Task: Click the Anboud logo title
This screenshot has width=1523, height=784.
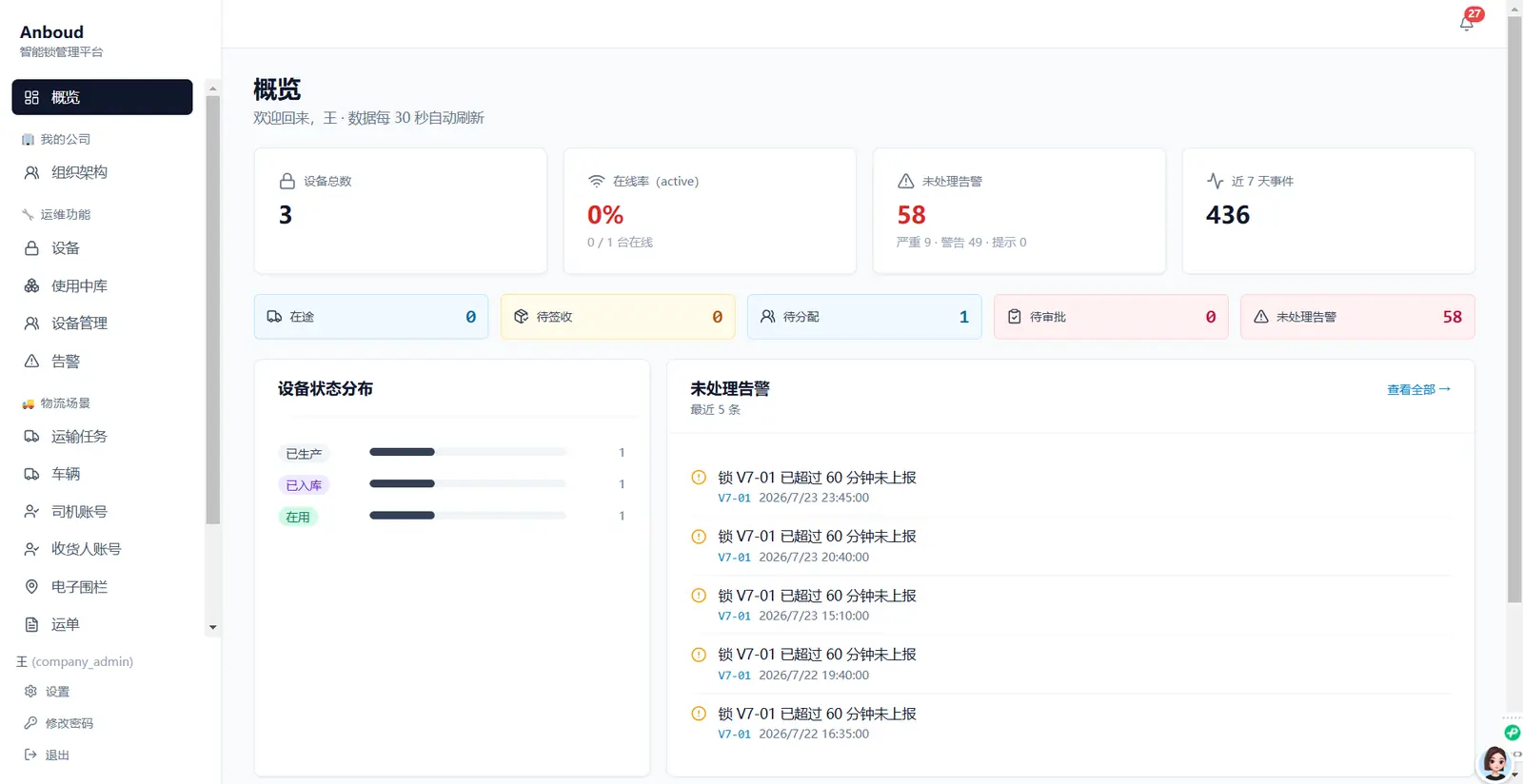Action: [x=51, y=32]
